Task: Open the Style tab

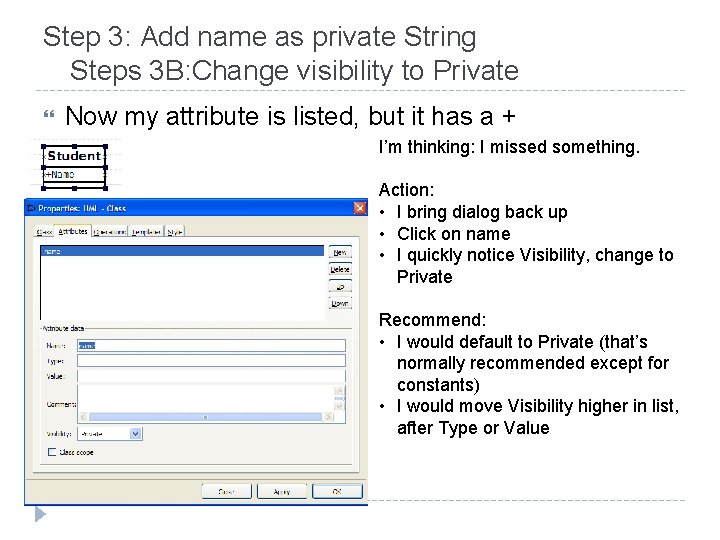Action: click(x=174, y=232)
